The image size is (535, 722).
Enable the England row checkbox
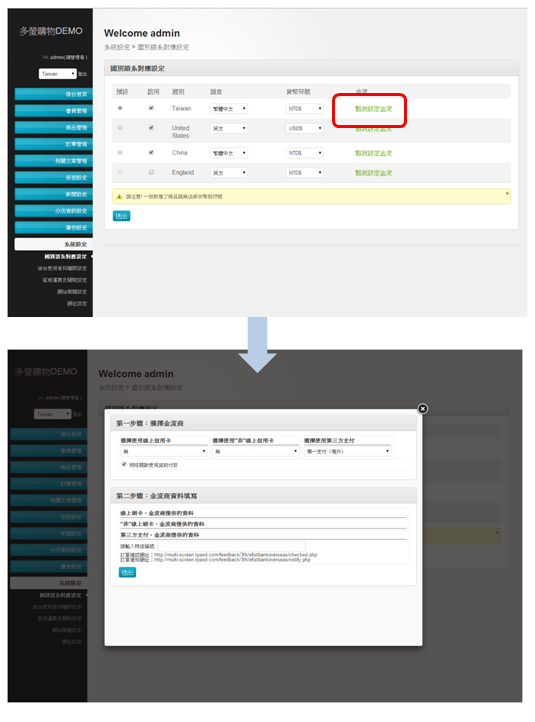click(x=151, y=172)
